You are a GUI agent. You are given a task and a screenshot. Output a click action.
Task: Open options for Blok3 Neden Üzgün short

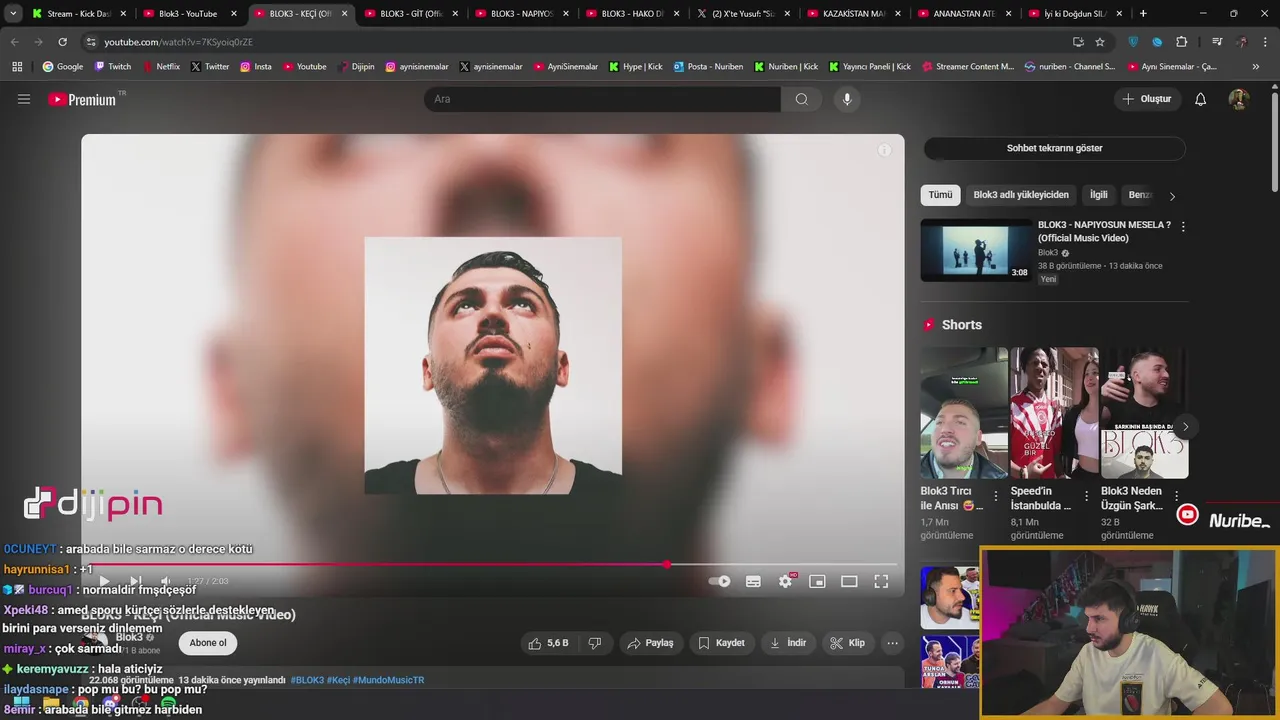(1176, 496)
